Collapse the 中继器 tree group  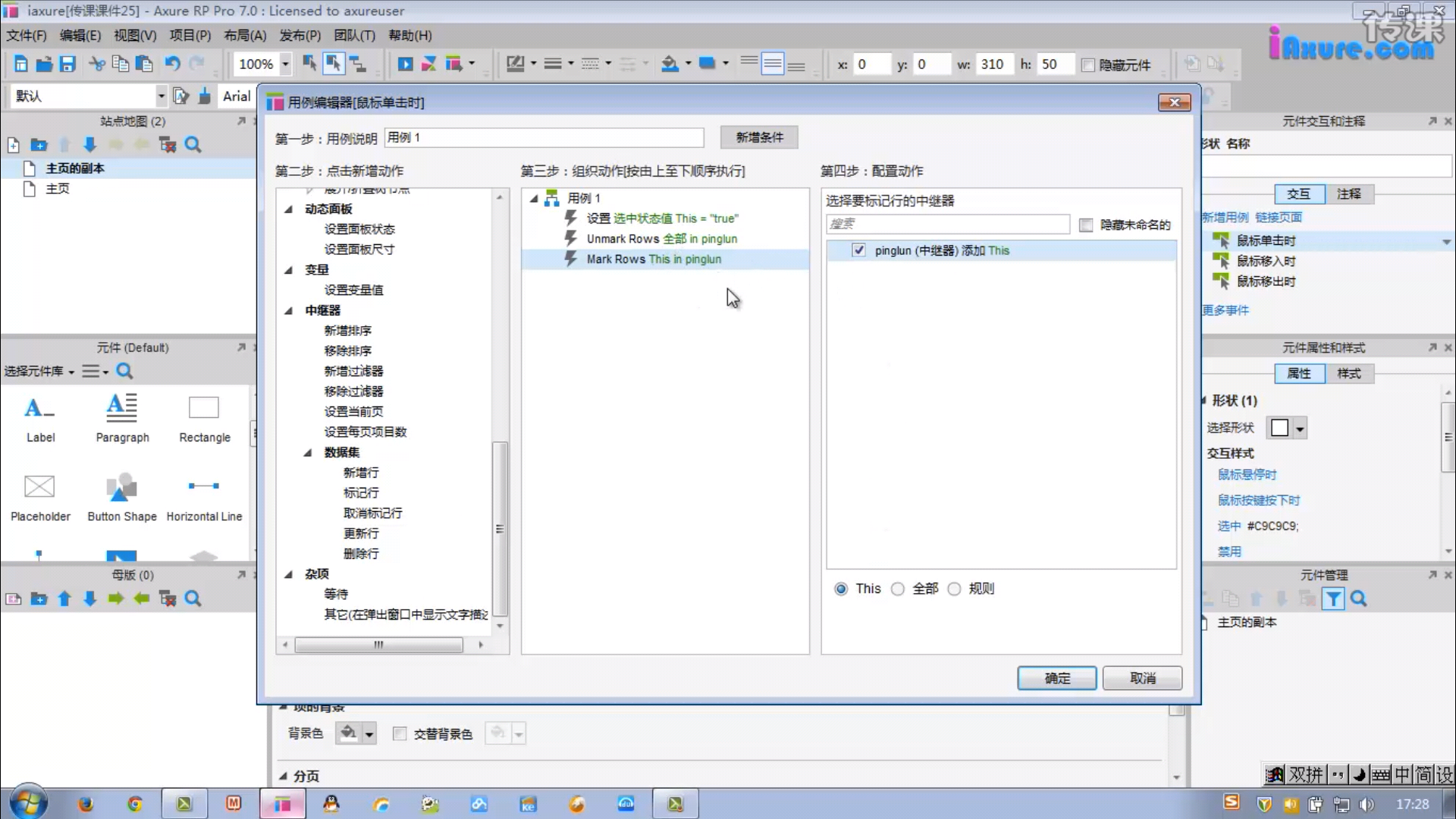[x=288, y=311]
